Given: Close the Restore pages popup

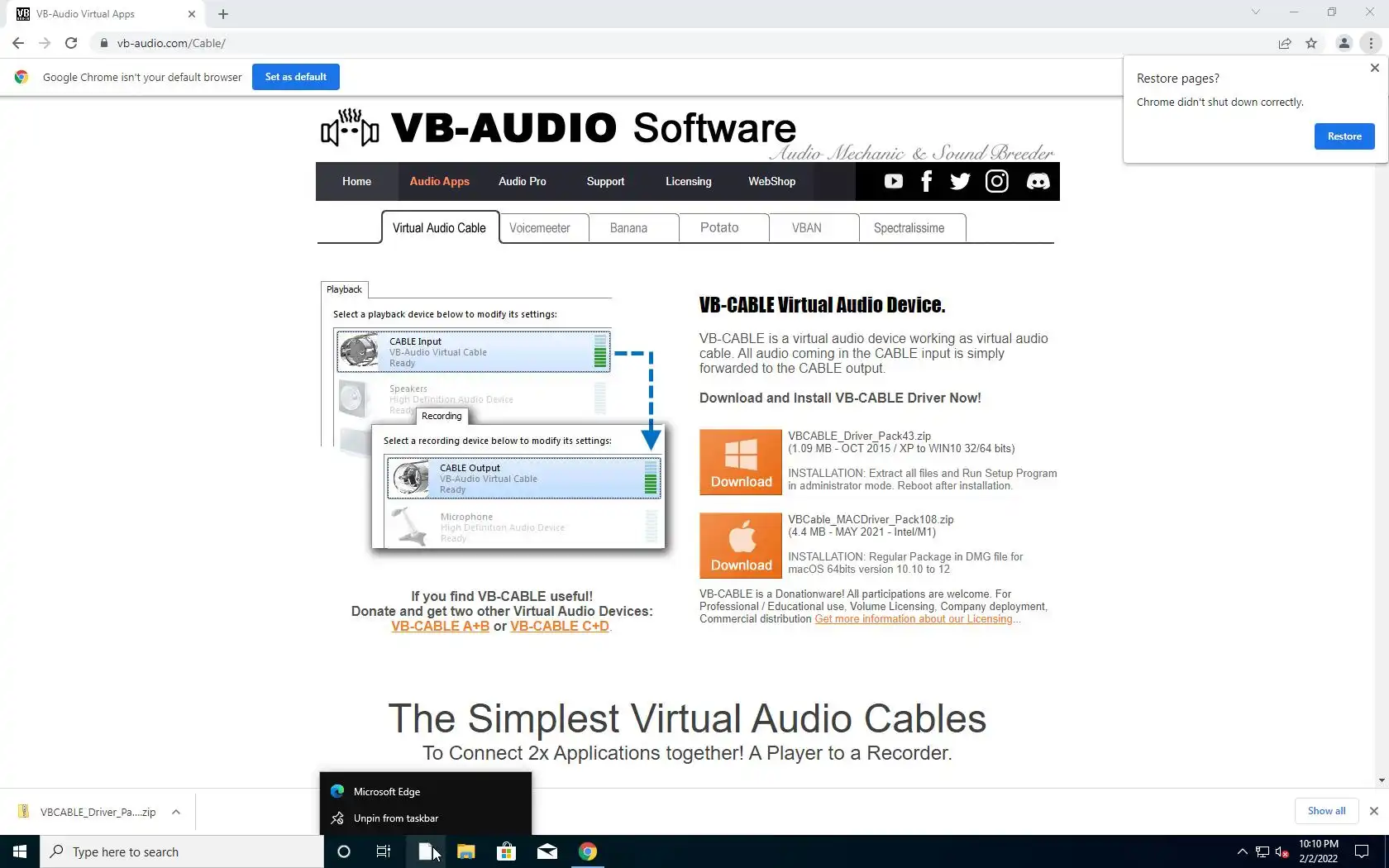Looking at the screenshot, I should click(1375, 68).
